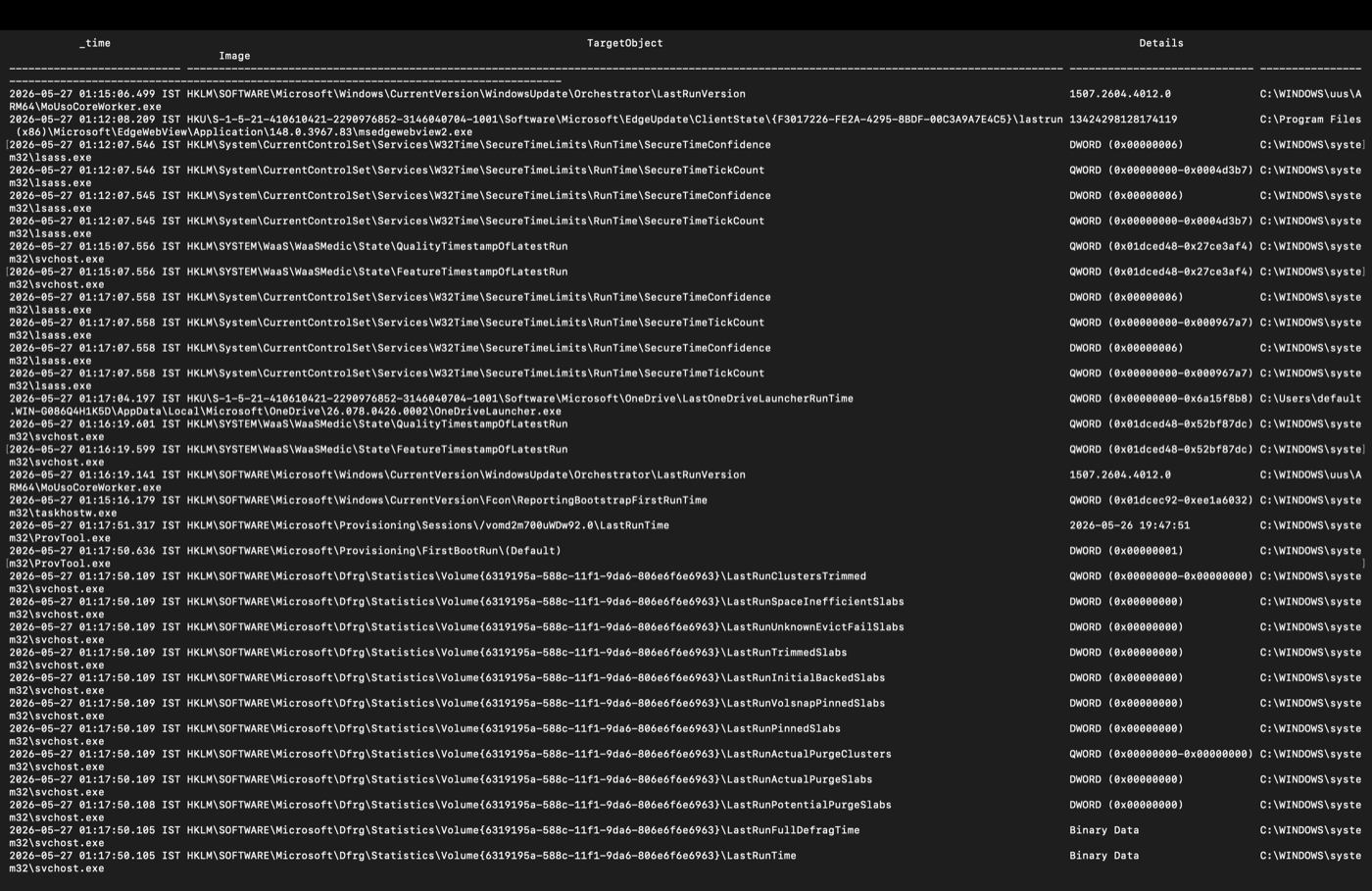The width and height of the screenshot is (1372, 891).
Task: Select QWORD 0x0004d3b7 value in the 01:12:07.545 row
Action: [1160, 222]
